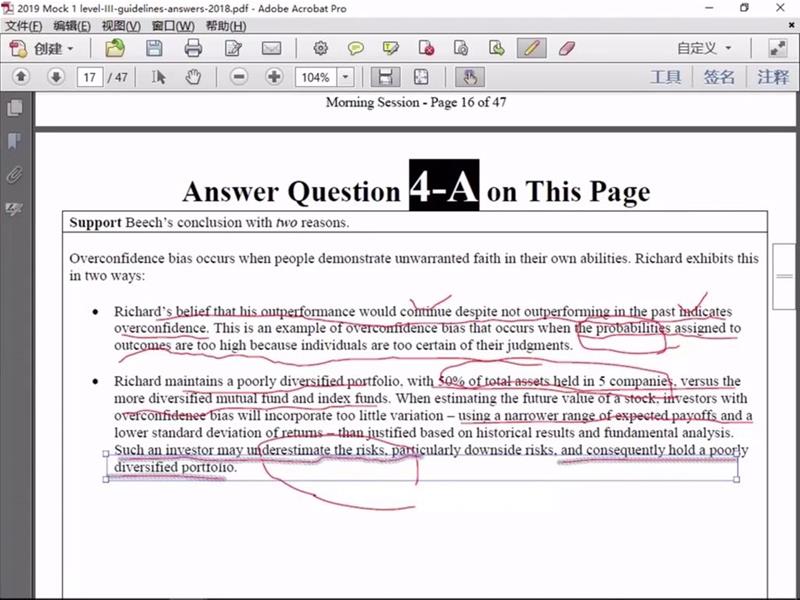Toggle the touch mode hand icon
The image size is (800, 600).
(469, 77)
